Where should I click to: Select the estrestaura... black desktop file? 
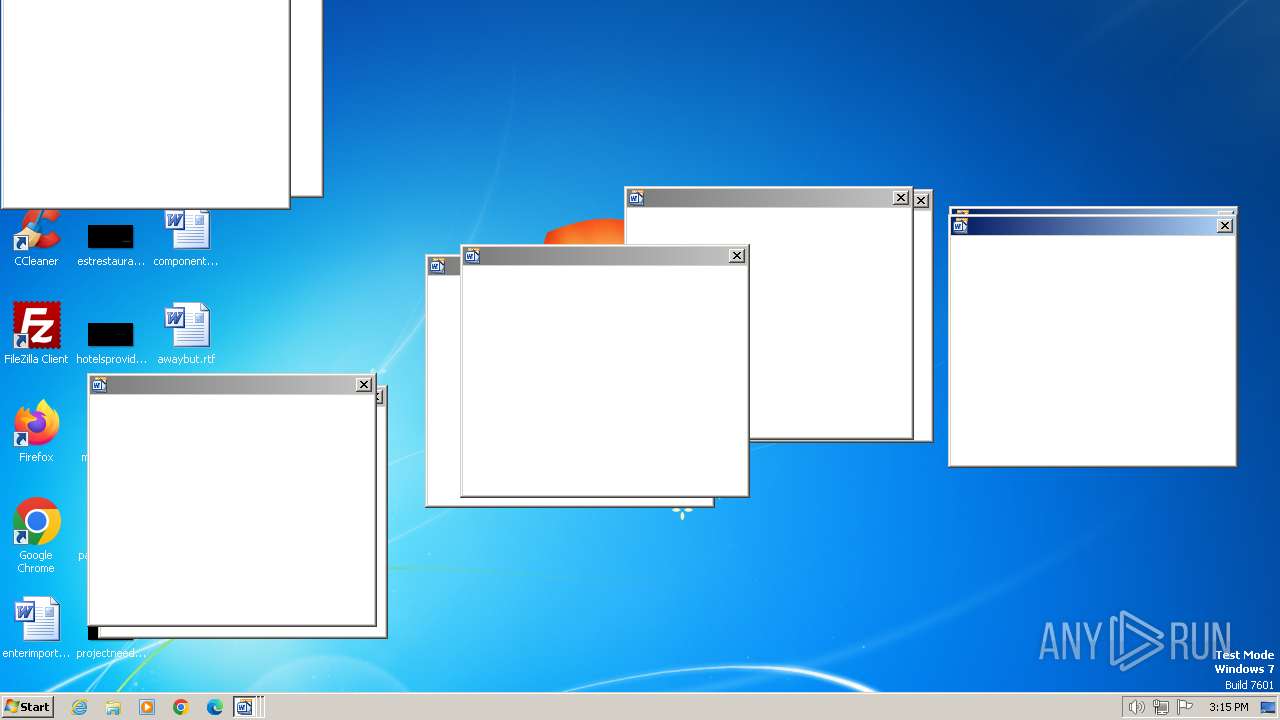coord(110,246)
